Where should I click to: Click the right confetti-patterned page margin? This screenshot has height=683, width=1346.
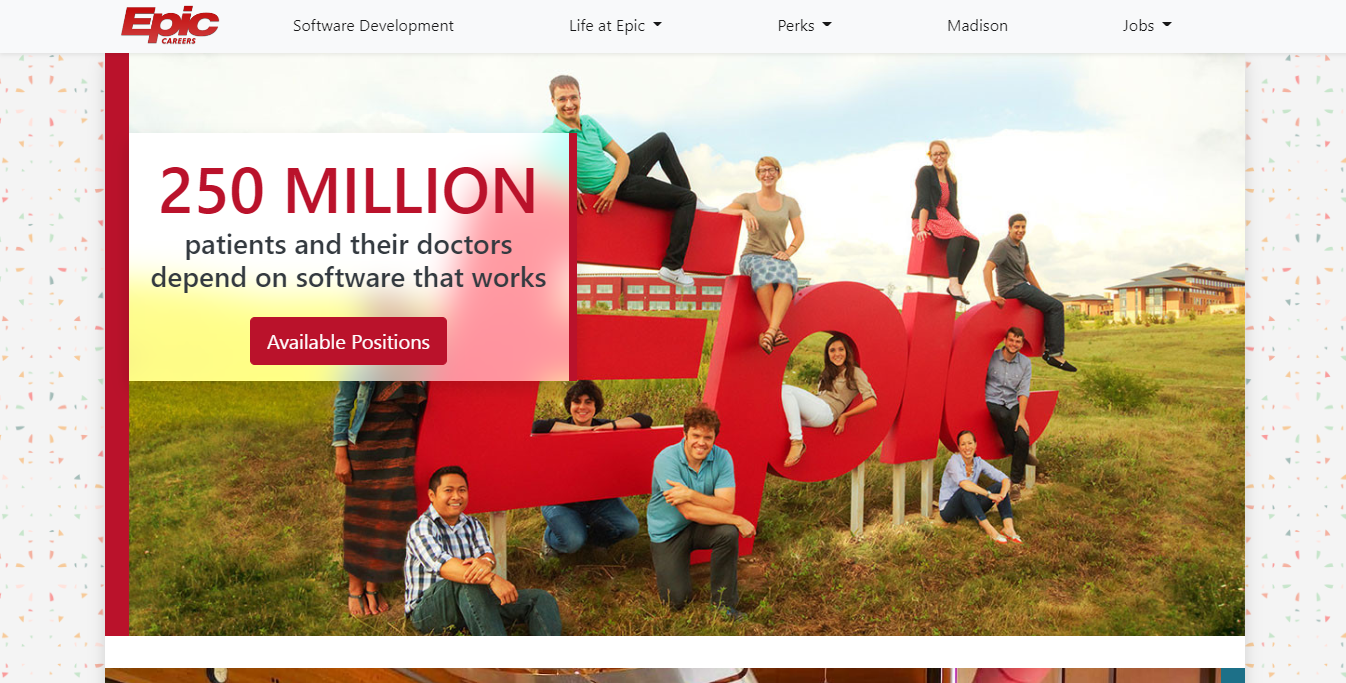1295,368
